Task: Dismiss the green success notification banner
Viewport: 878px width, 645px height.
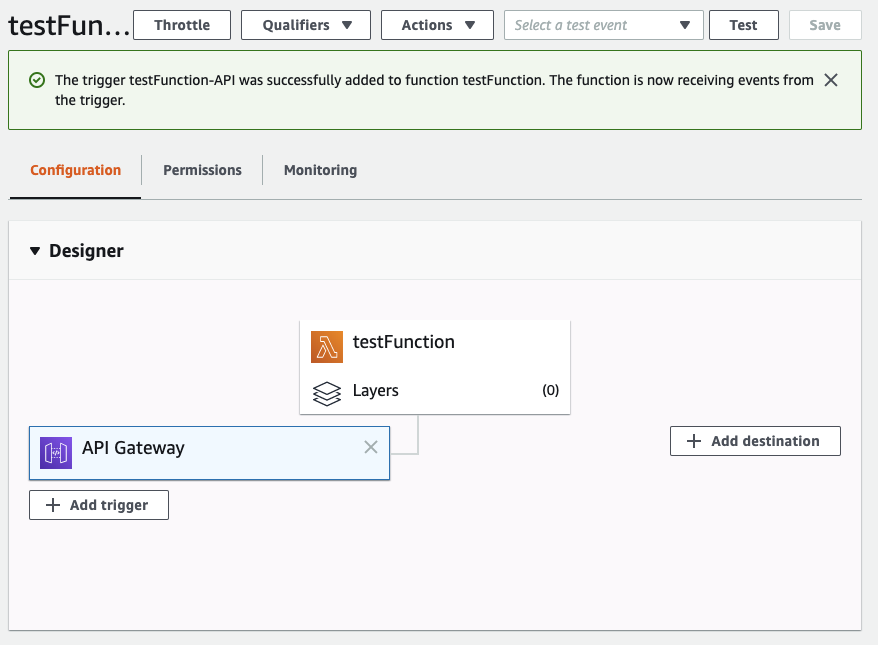Action: point(831,80)
